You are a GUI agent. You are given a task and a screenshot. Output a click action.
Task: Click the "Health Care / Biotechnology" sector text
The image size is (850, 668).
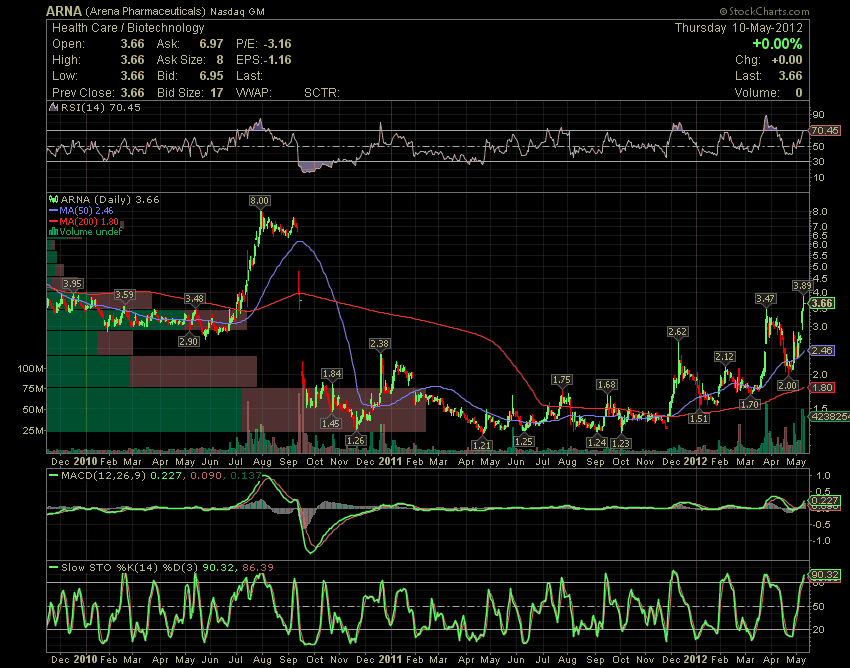click(x=128, y=28)
